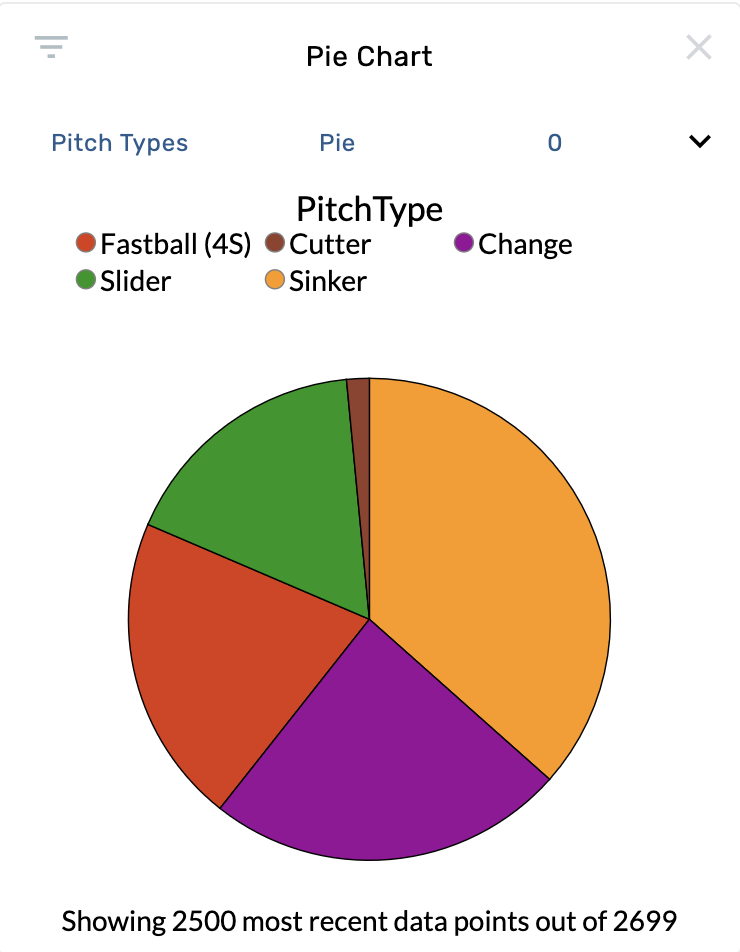Screen dimensions: 740x952
Task: Click the Change legend marker
Action: point(464,242)
